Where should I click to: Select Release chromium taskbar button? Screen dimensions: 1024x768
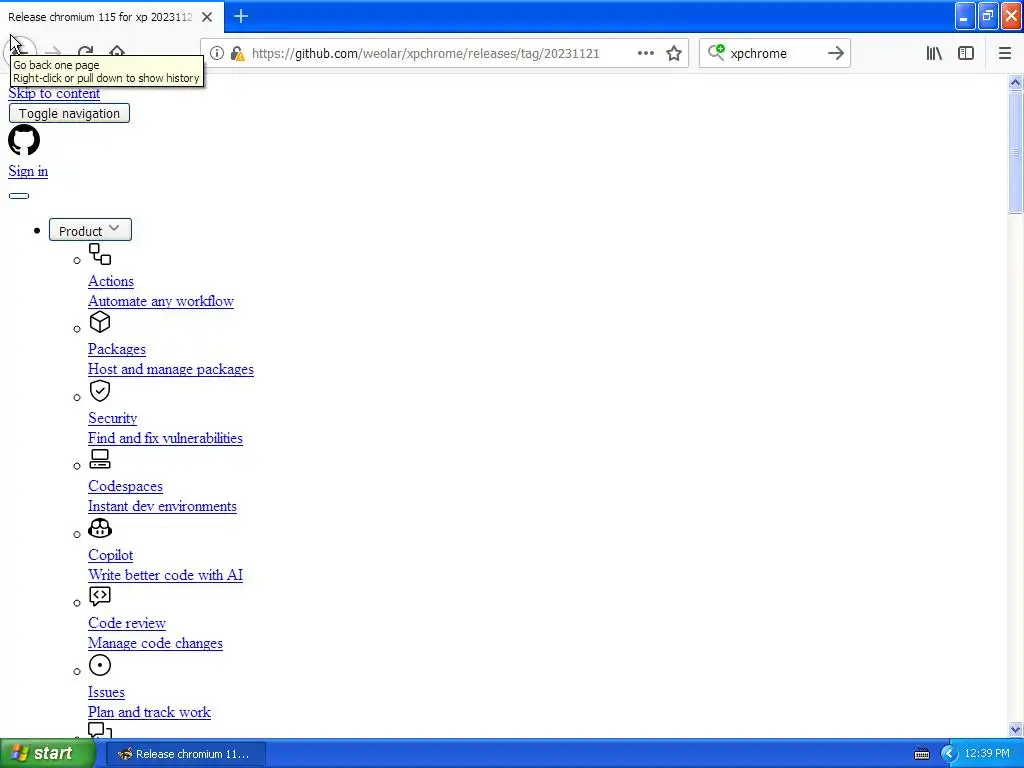(x=185, y=754)
